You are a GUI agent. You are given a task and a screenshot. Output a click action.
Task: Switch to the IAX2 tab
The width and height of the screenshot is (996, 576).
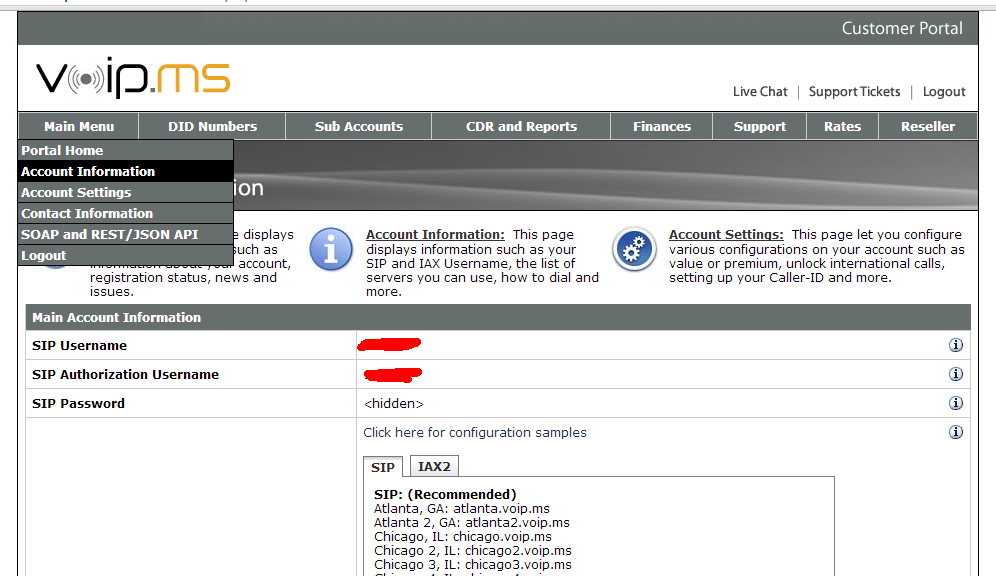pos(434,467)
